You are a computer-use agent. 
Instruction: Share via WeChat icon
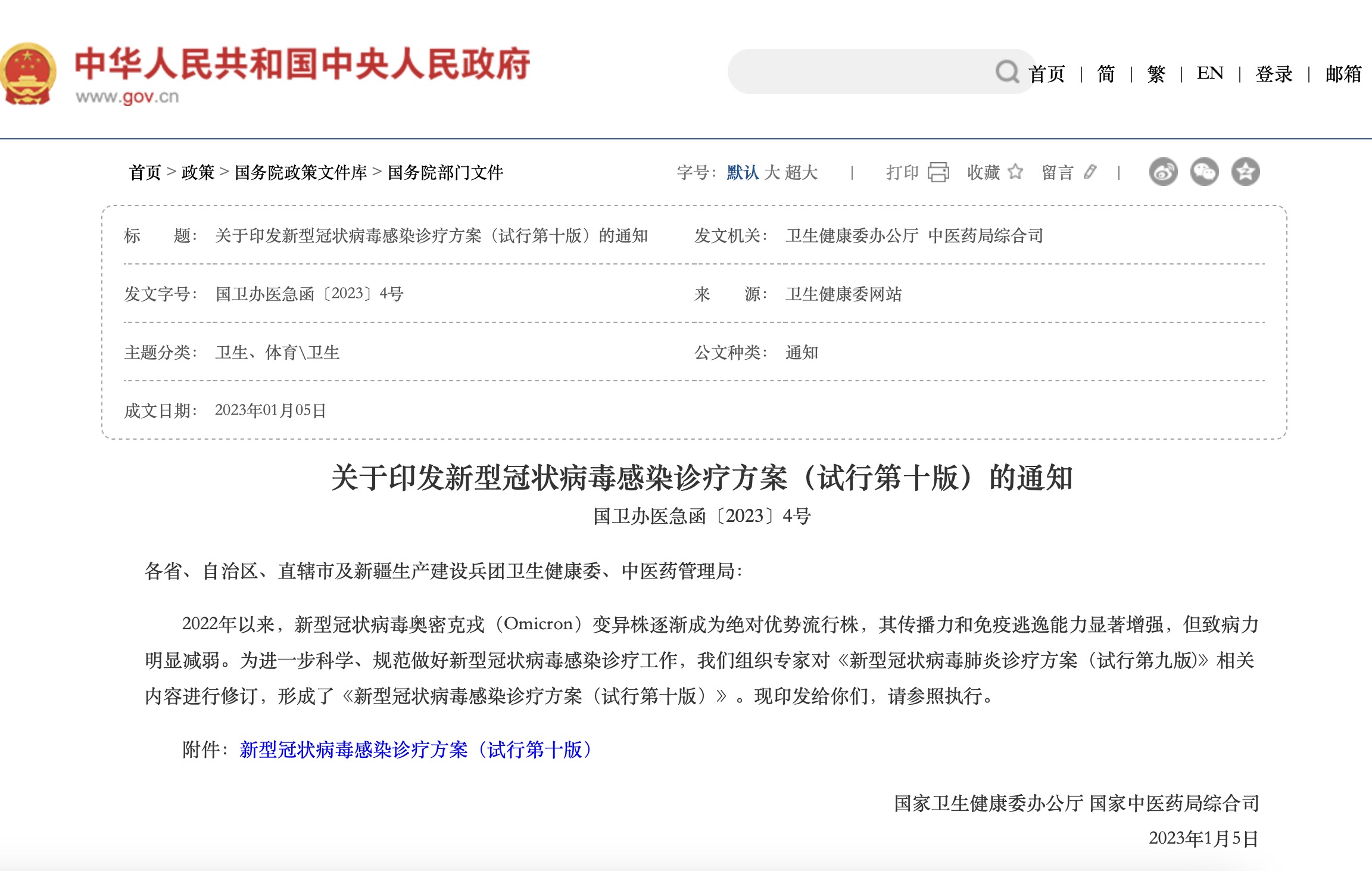(x=1204, y=172)
